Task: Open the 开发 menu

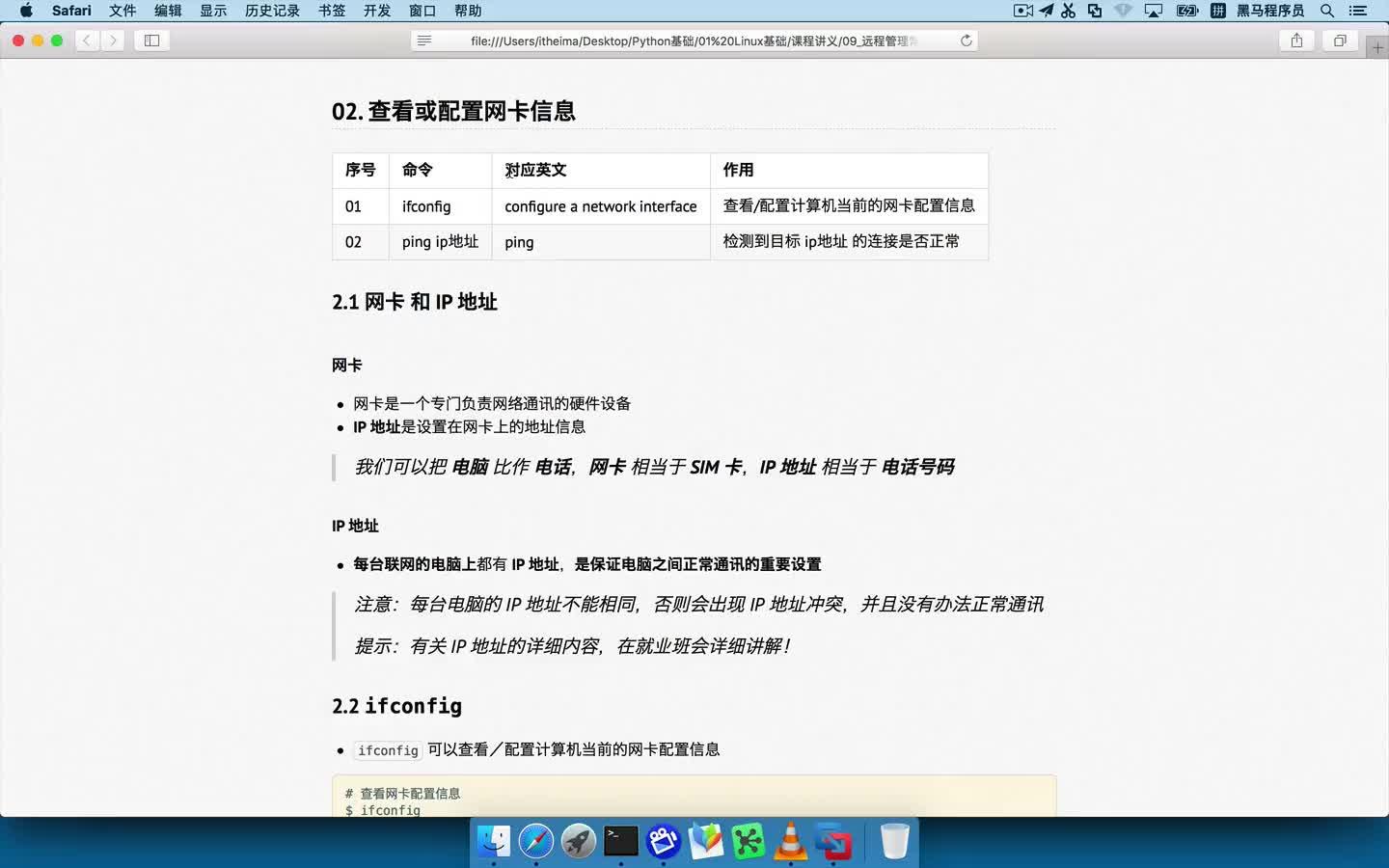Action: pyautogui.click(x=377, y=11)
